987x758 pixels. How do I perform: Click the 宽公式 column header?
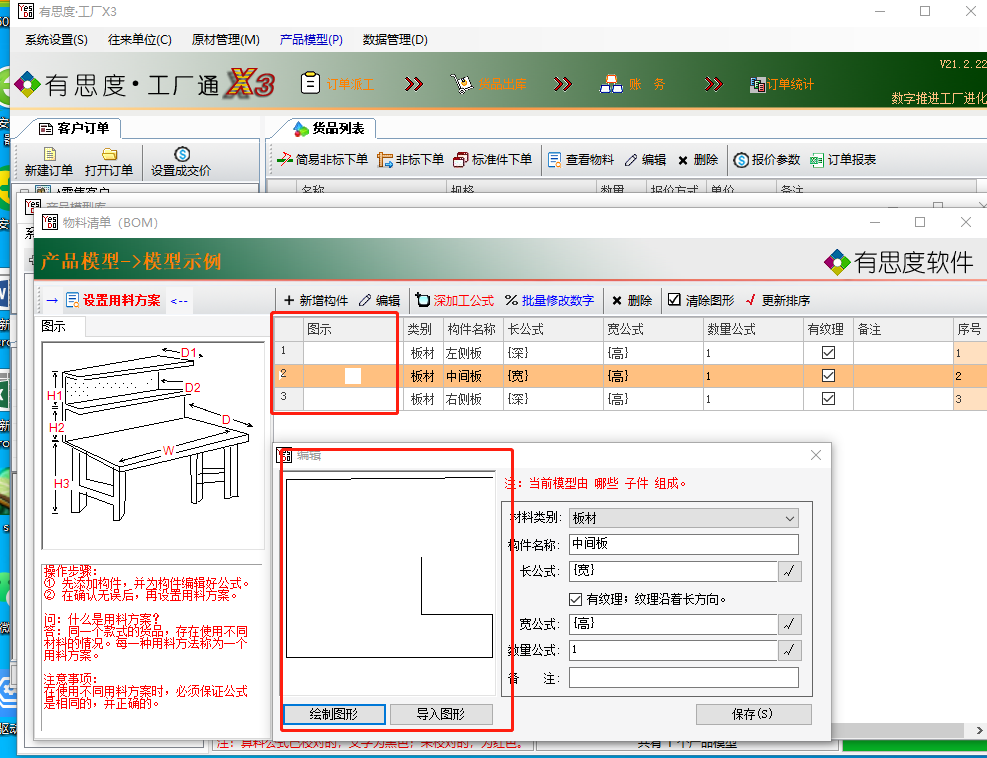click(x=653, y=329)
